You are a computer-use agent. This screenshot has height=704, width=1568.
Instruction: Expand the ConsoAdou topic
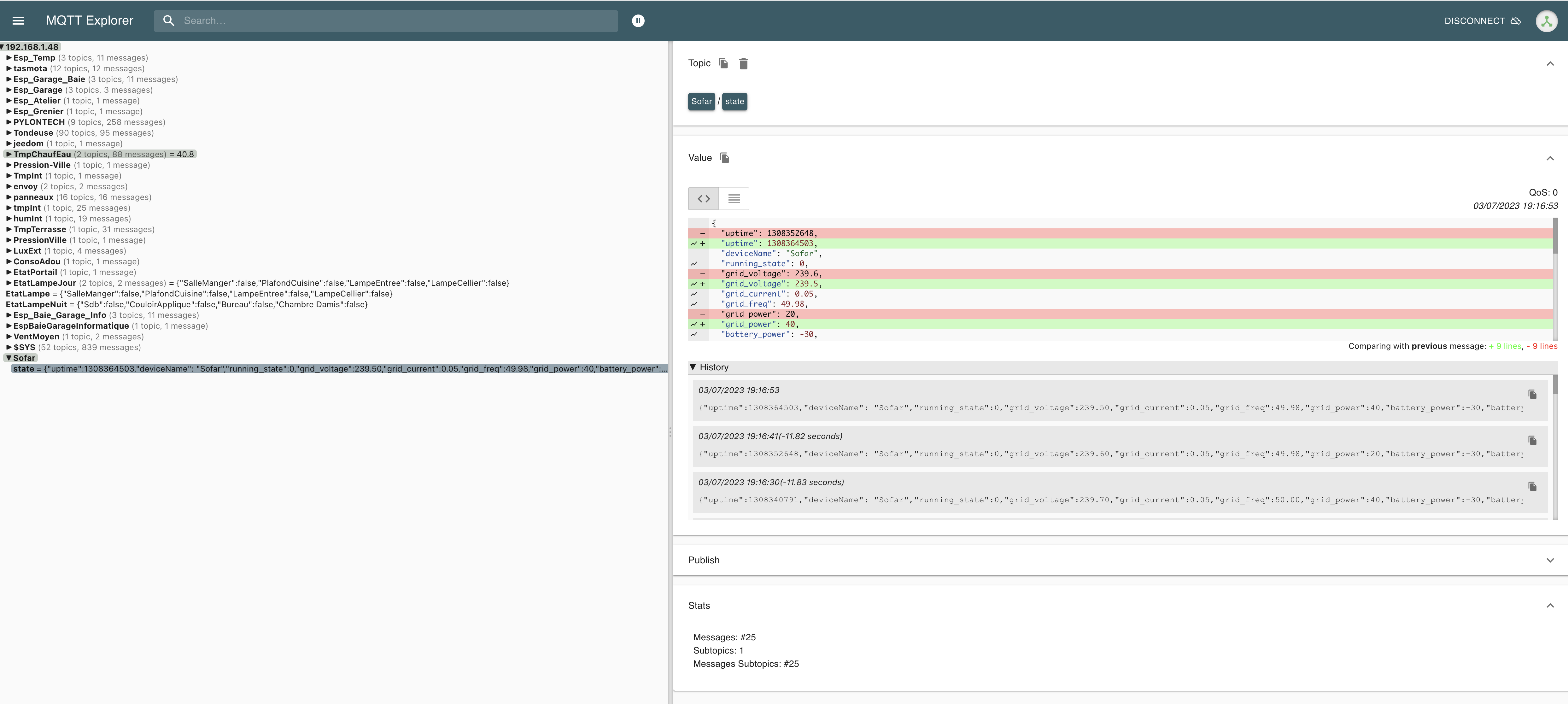(9, 262)
